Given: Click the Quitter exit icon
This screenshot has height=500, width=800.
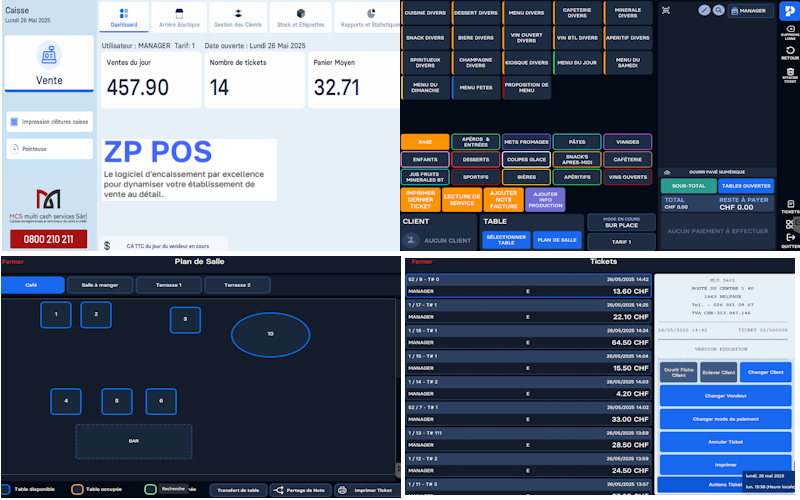Looking at the screenshot, I should [789, 239].
